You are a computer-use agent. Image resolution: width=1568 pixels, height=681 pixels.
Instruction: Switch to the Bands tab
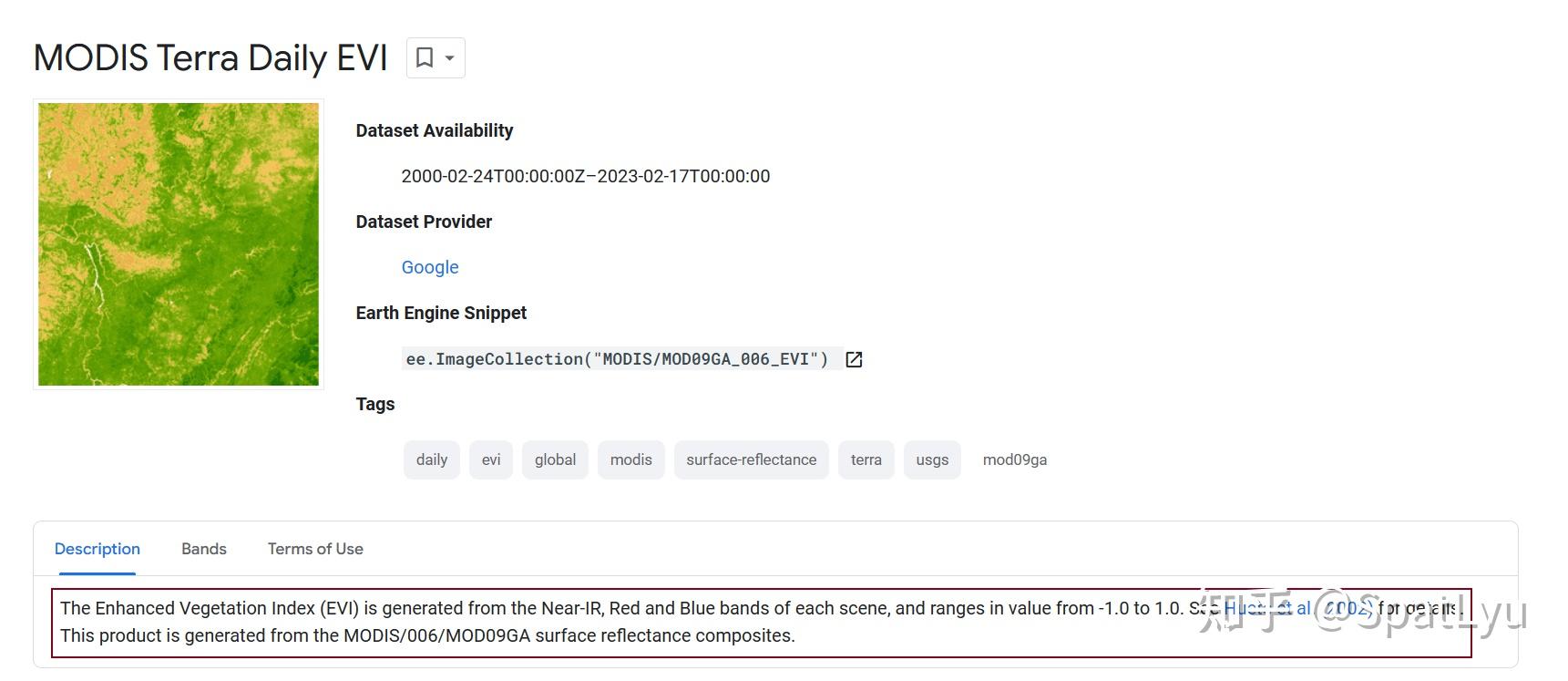(x=204, y=549)
